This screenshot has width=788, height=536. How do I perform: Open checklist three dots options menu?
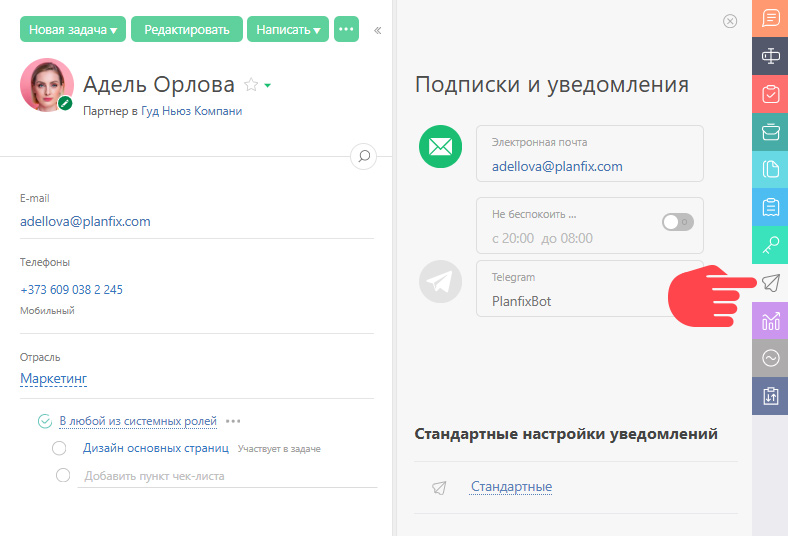point(233,421)
